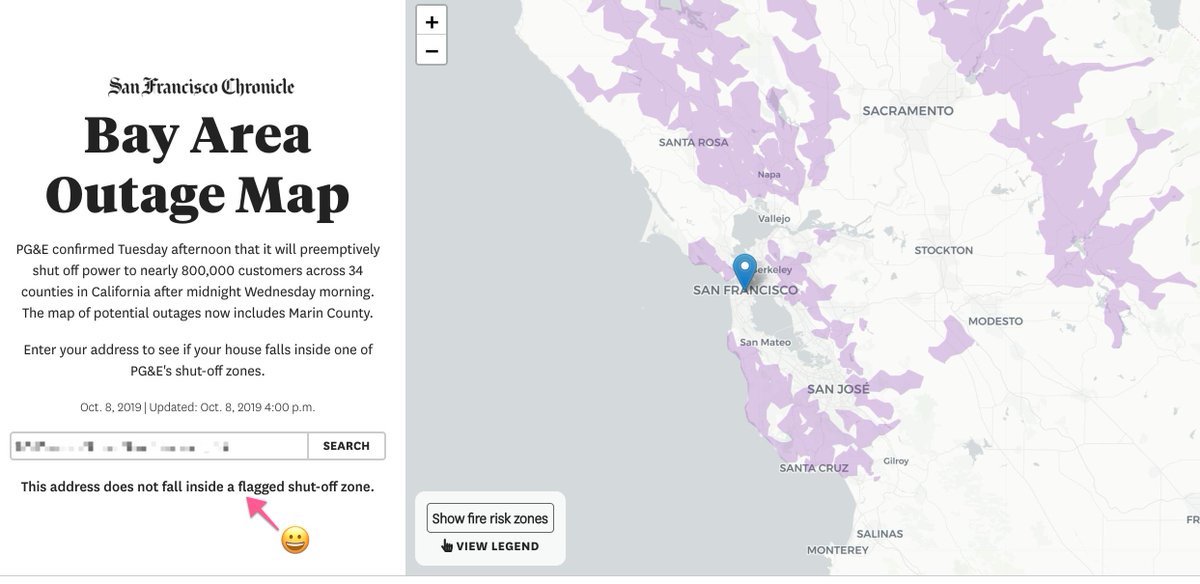Toggle Show fire risk zones
This screenshot has height=584, width=1200.
coord(490,518)
